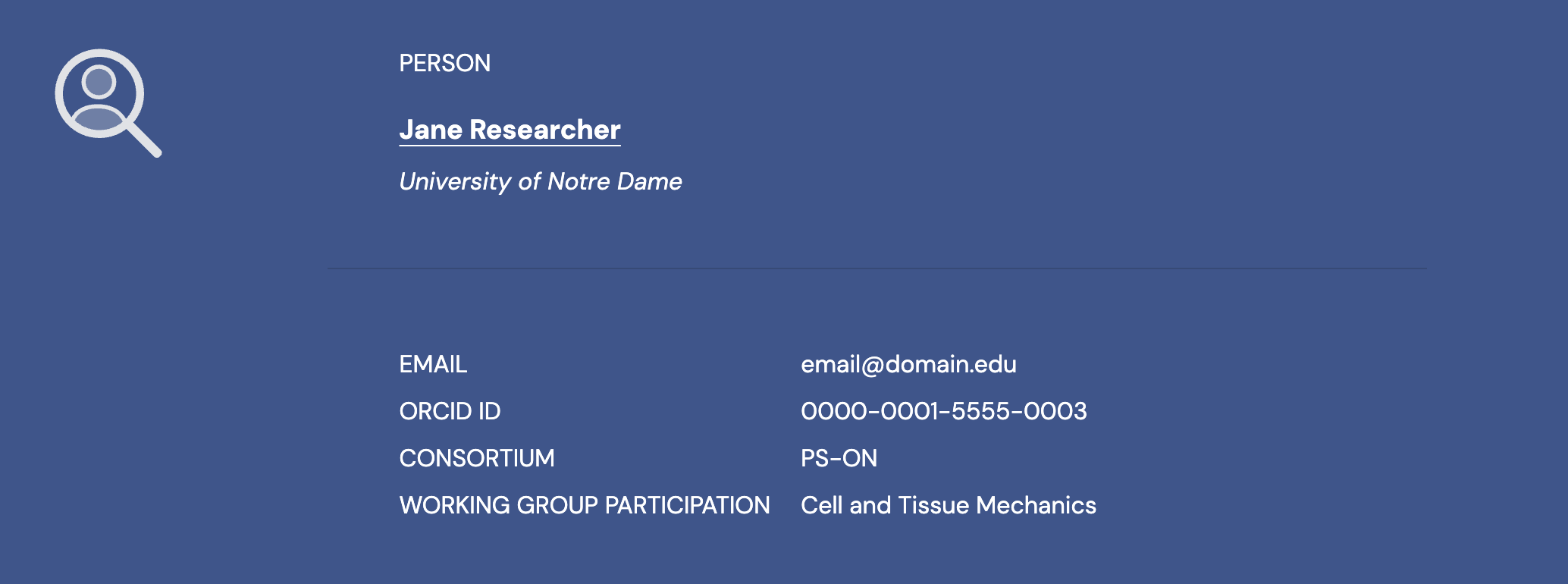Click the ORCID ID label
This screenshot has width=1568, height=584.
coord(450,412)
